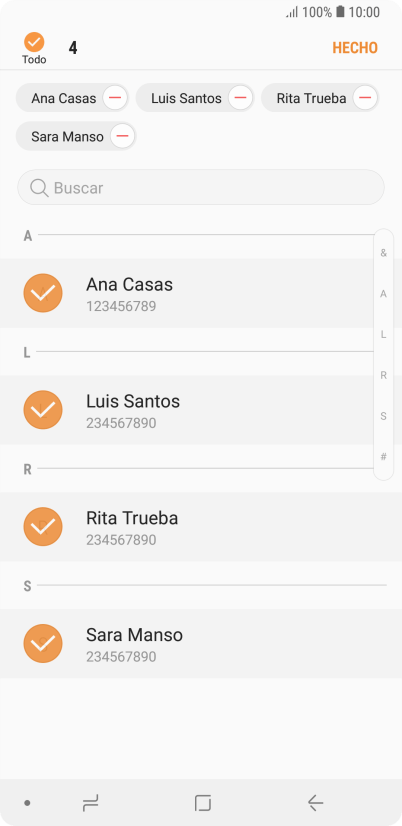Tap the home button in navigation bar

[202, 803]
